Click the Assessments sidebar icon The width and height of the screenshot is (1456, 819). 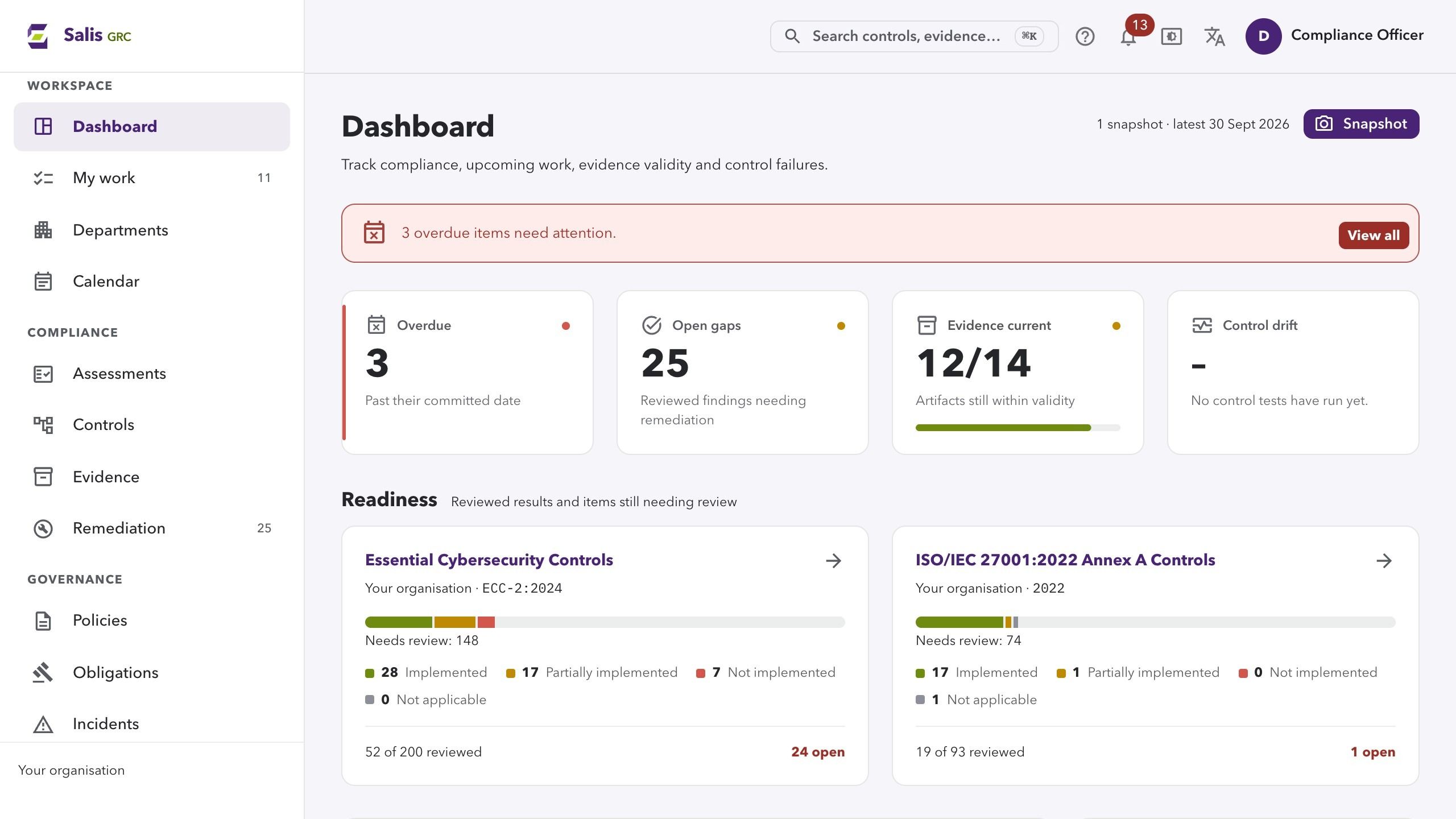[43, 374]
